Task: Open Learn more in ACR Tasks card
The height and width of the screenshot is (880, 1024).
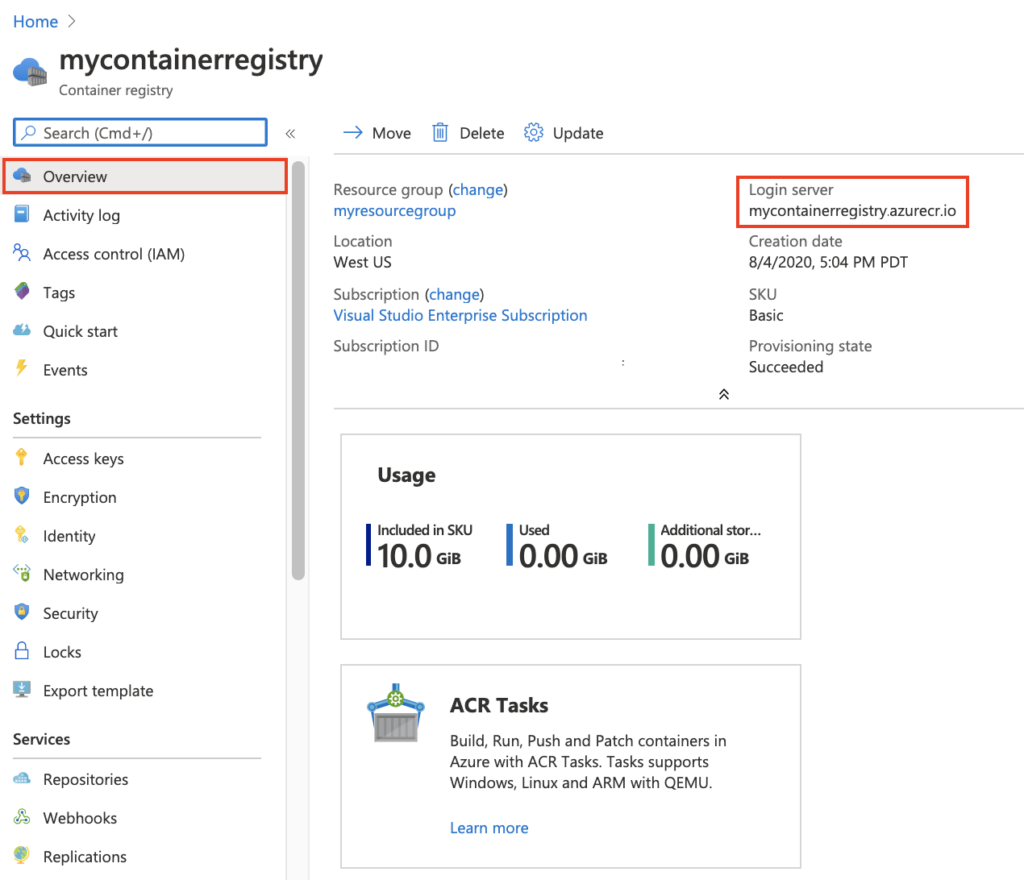Action: pos(489,827)
